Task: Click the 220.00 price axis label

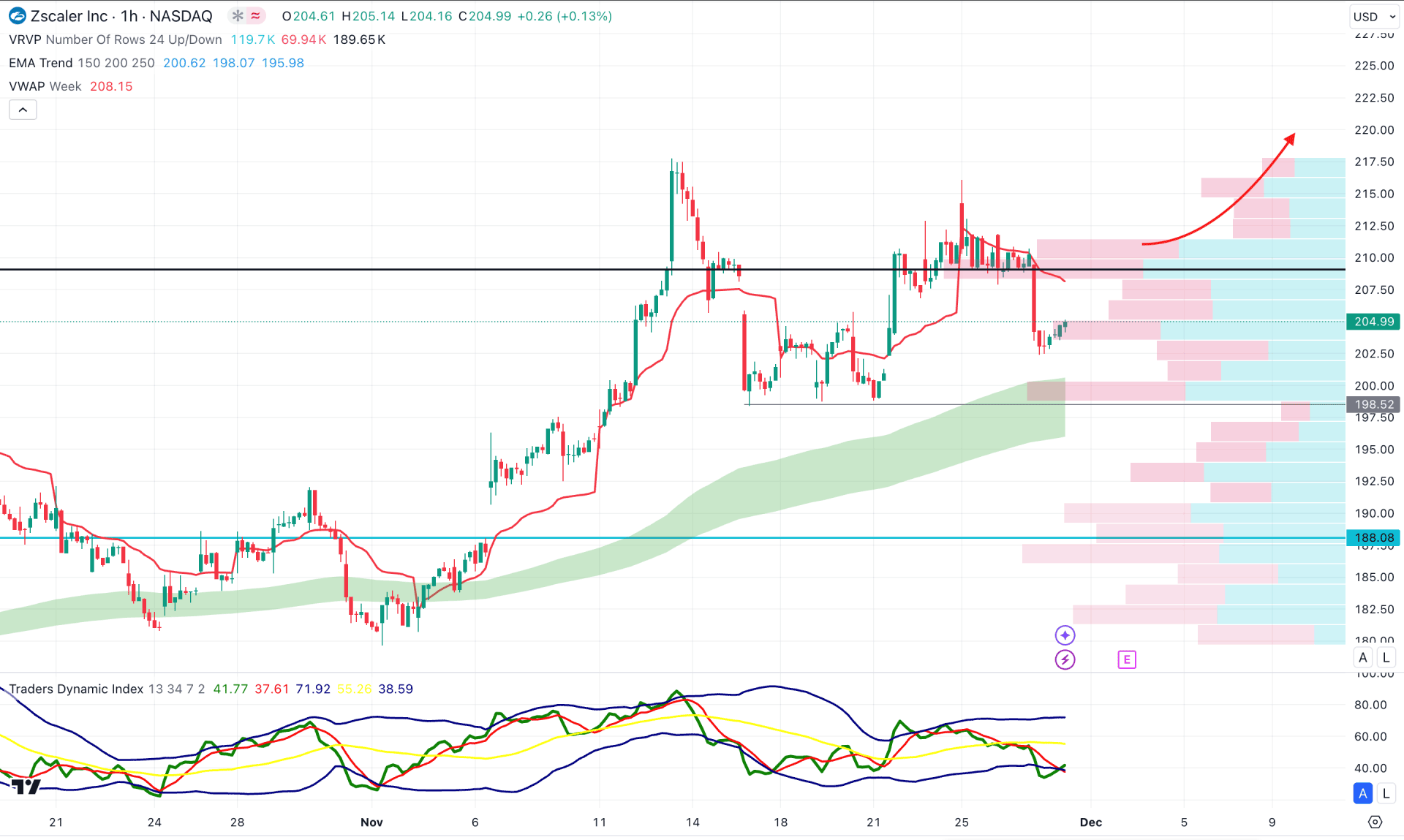Action: (x=1374, y=129)
